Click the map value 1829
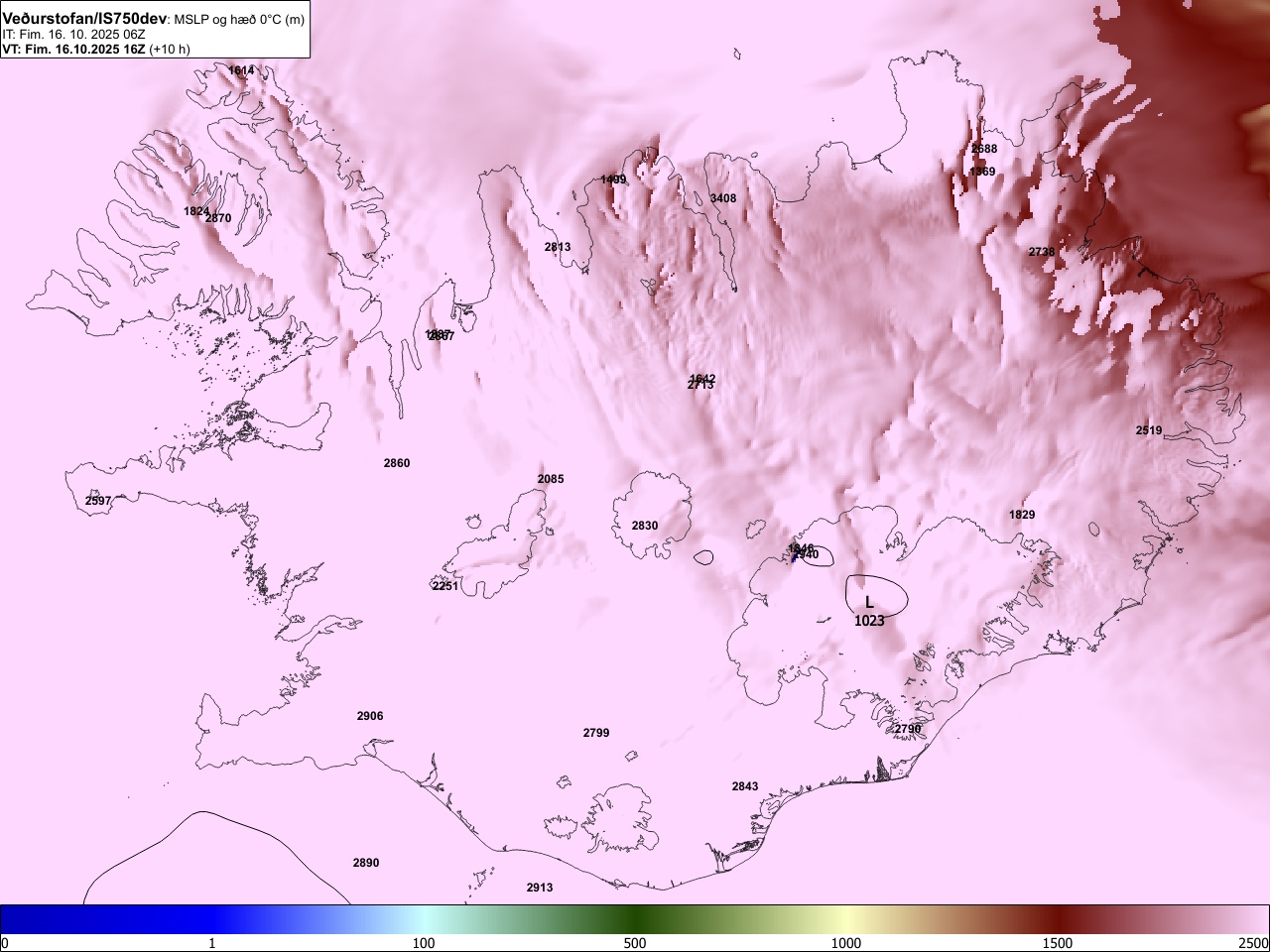 click(1022, 515)
